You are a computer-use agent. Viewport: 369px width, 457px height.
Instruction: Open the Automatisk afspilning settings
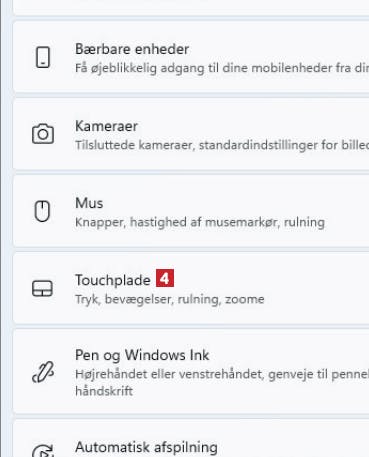pos(191,439)
